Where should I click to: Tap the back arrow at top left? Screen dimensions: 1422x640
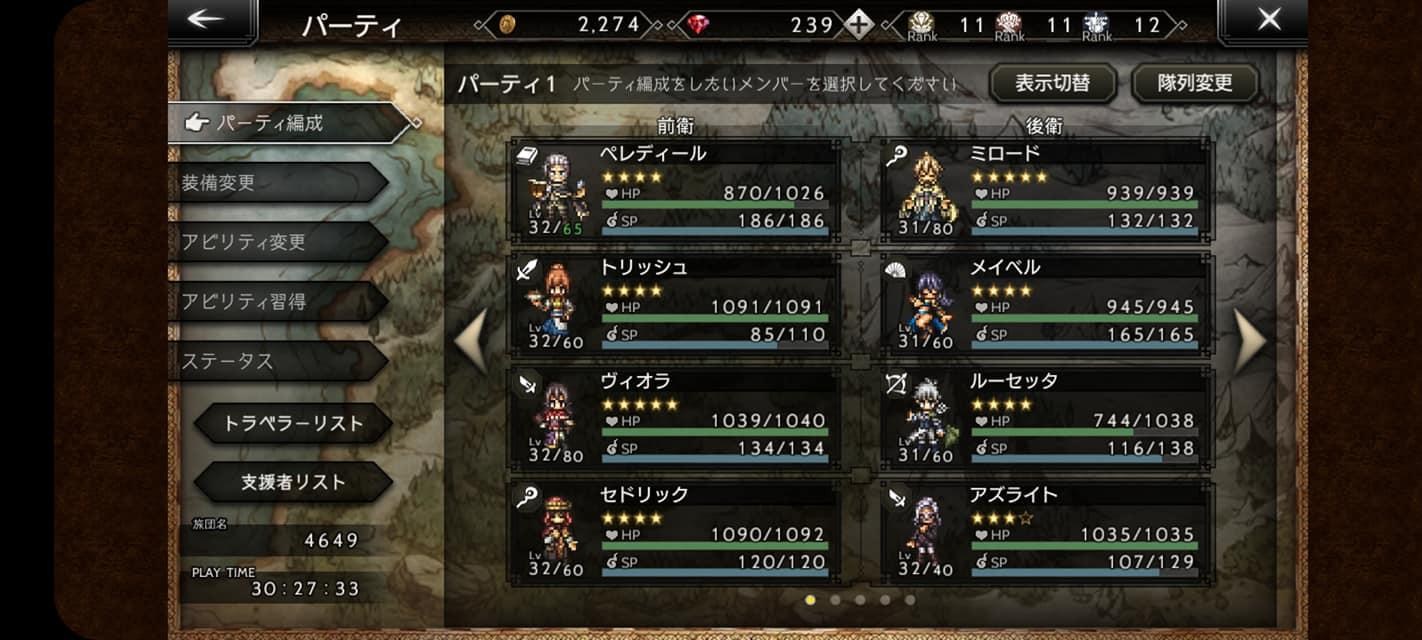(206, 19)
